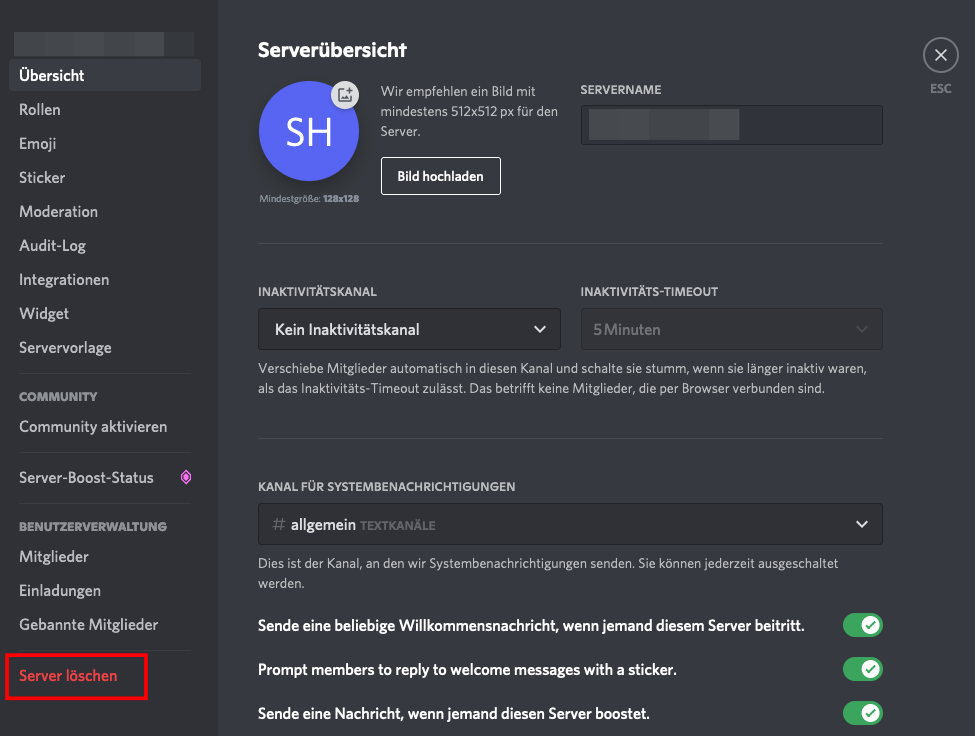Click the Bild hochladen button
Viewport: 975px width, 736px height.
[440, 176]
